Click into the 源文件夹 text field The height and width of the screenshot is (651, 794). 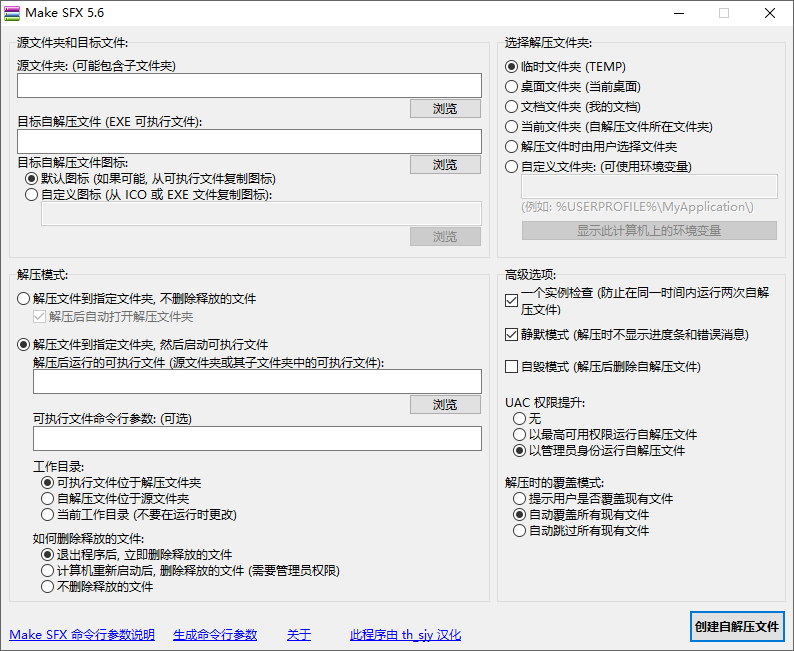tap(249, 85)
